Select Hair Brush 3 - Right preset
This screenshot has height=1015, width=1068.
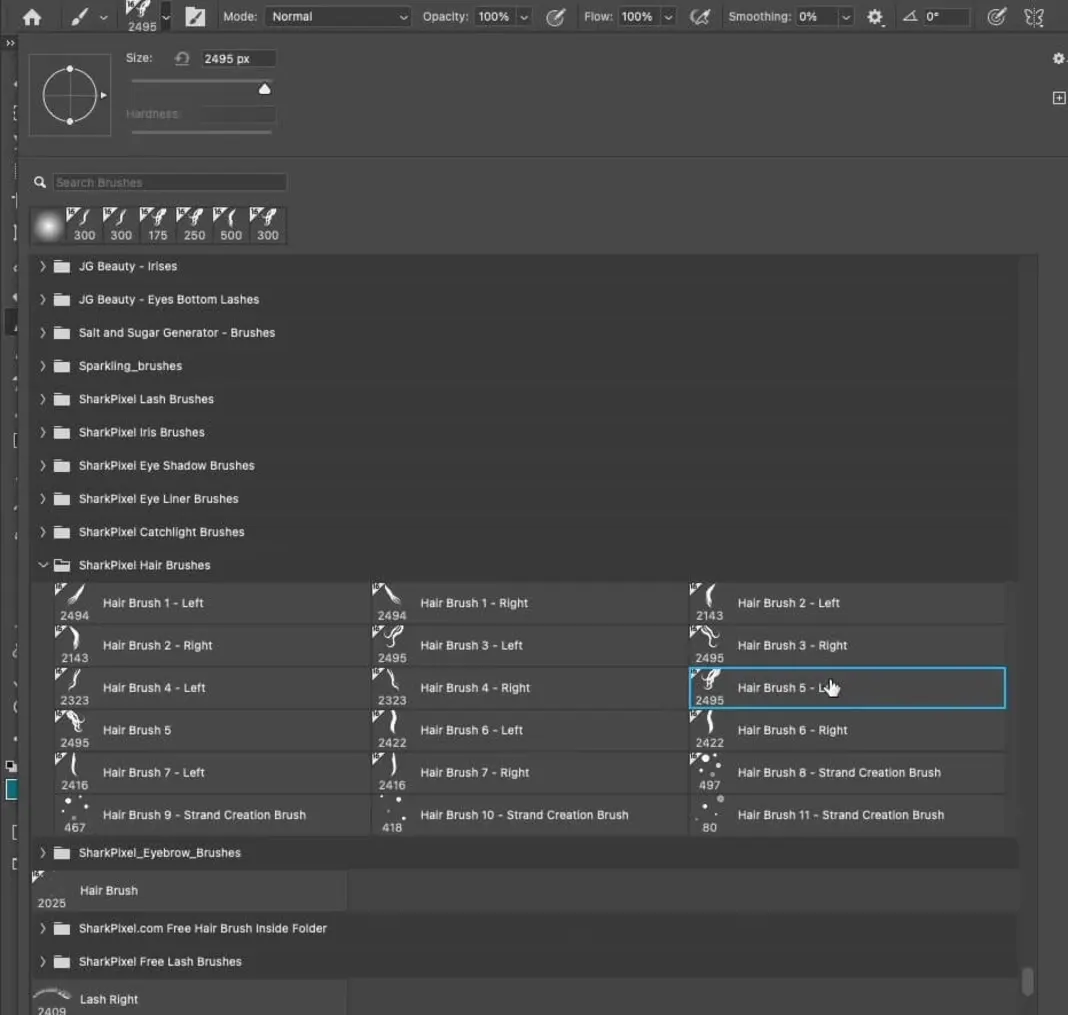pyautogui.click(x=847, y=646)
